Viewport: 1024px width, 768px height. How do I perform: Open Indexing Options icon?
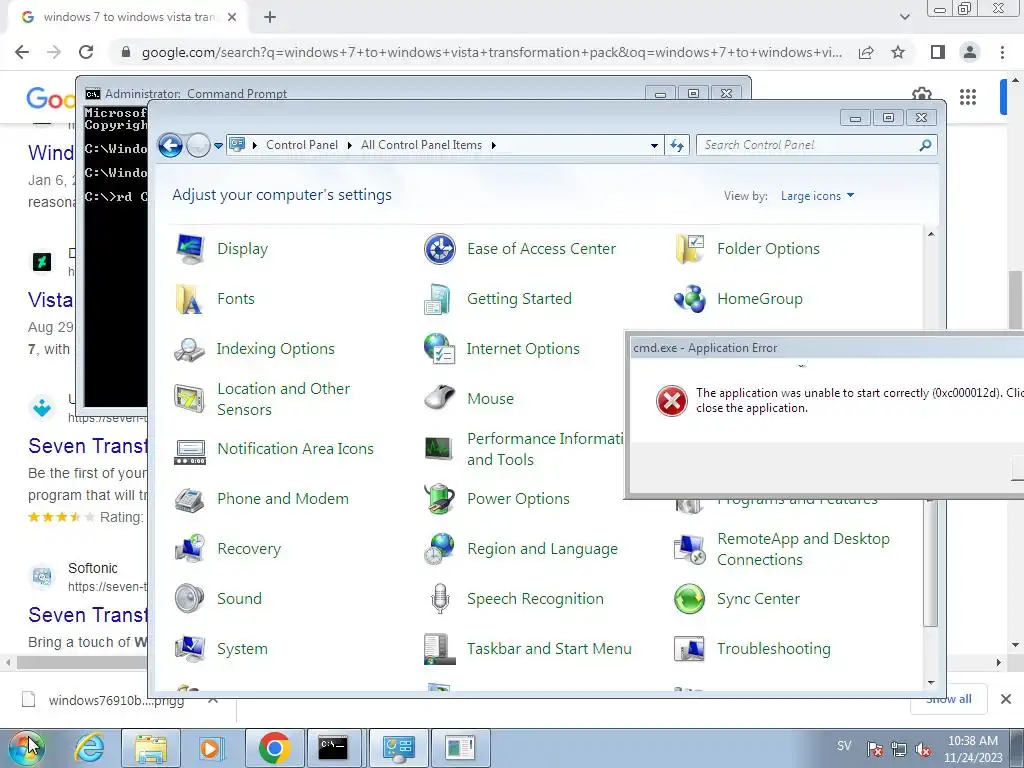190,349
